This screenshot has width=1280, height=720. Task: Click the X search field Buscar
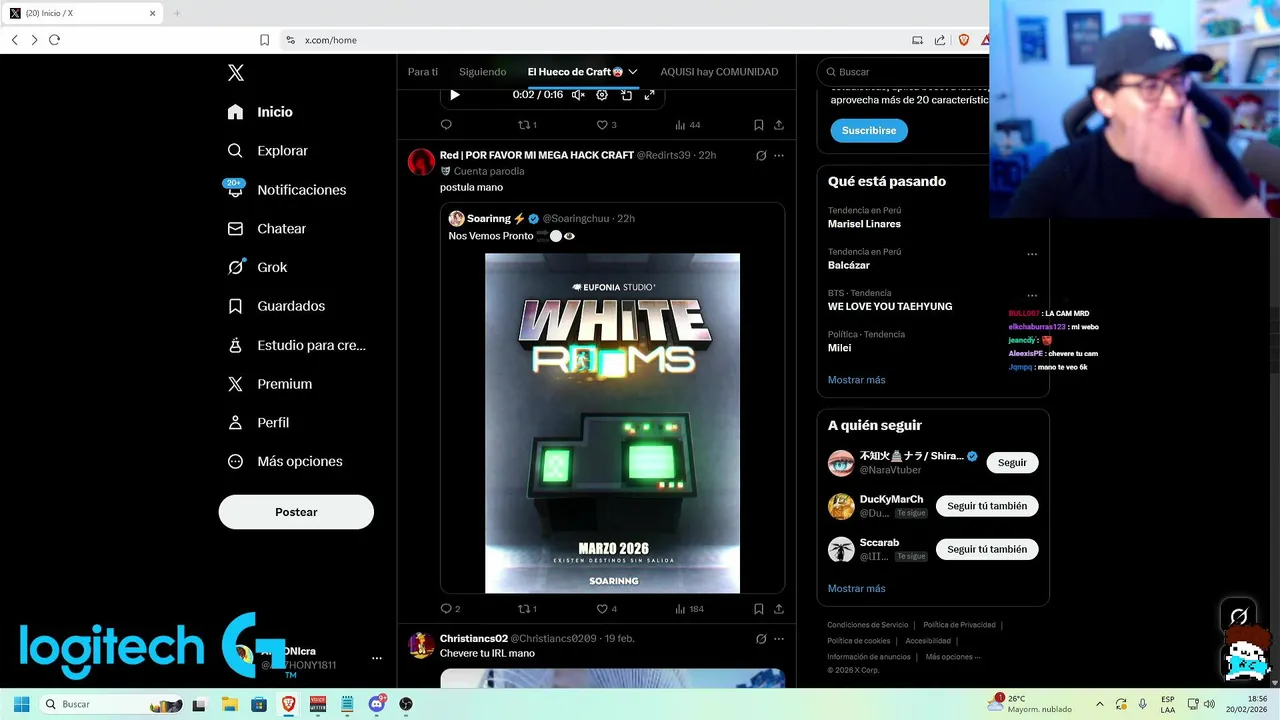pyautogui.click(x=905, y=72)
